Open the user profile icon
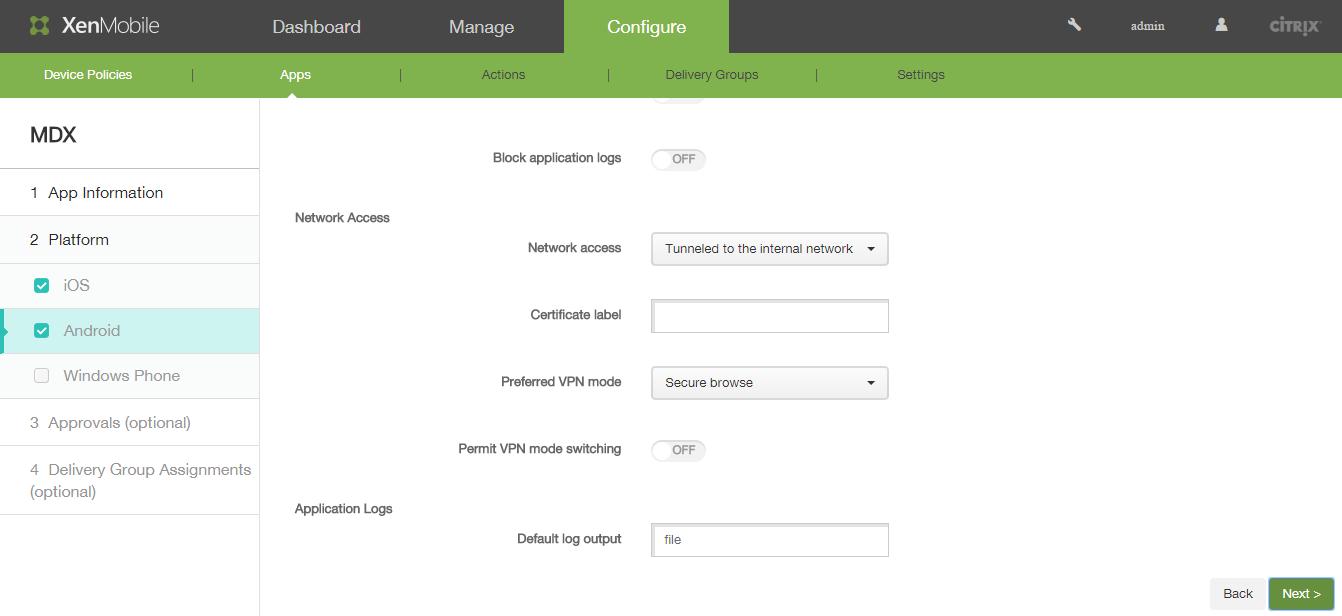This screenshot has width=1342, height=616. click(1221, 25)
